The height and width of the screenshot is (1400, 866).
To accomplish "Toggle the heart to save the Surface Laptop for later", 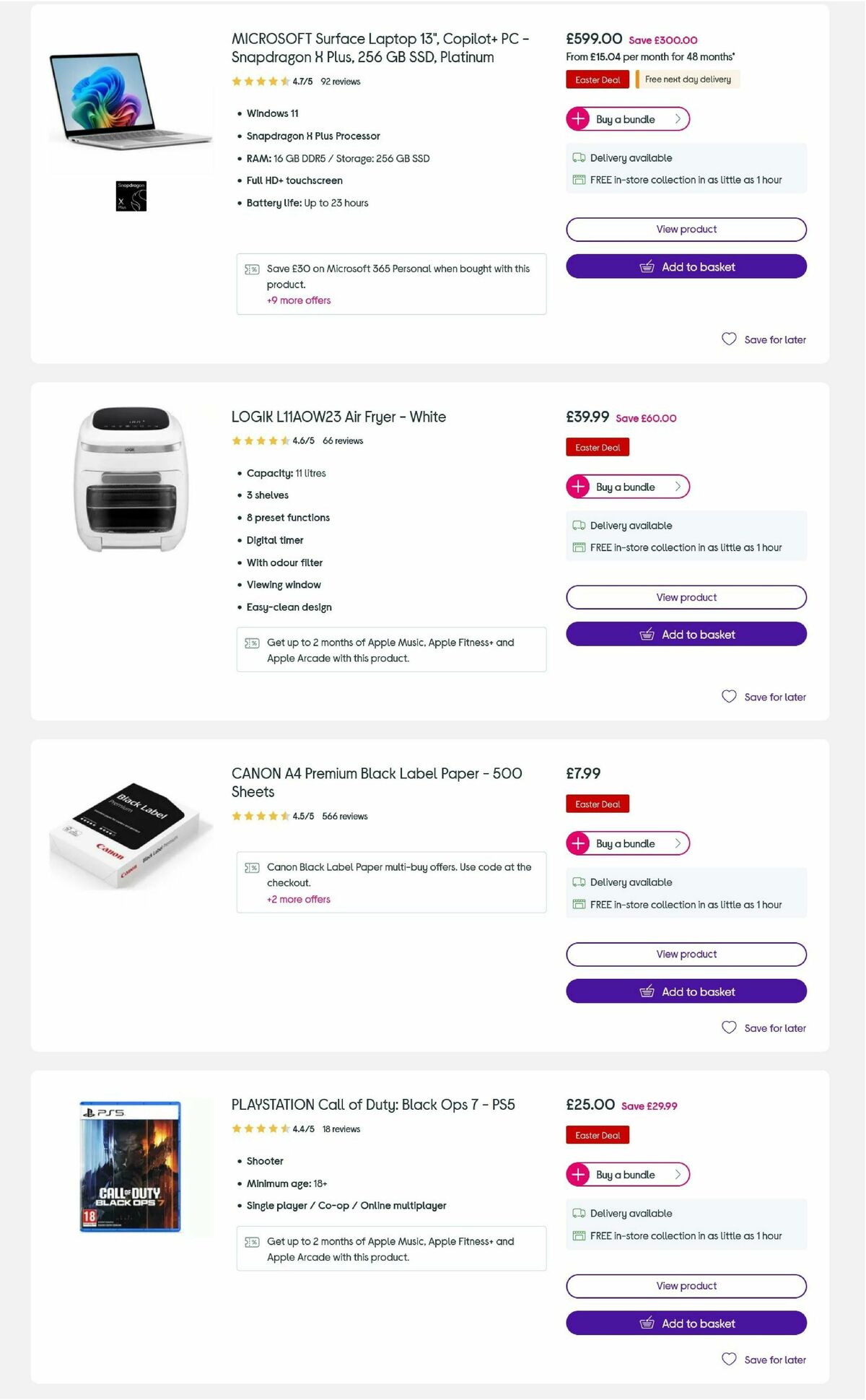I will point(730,339).
